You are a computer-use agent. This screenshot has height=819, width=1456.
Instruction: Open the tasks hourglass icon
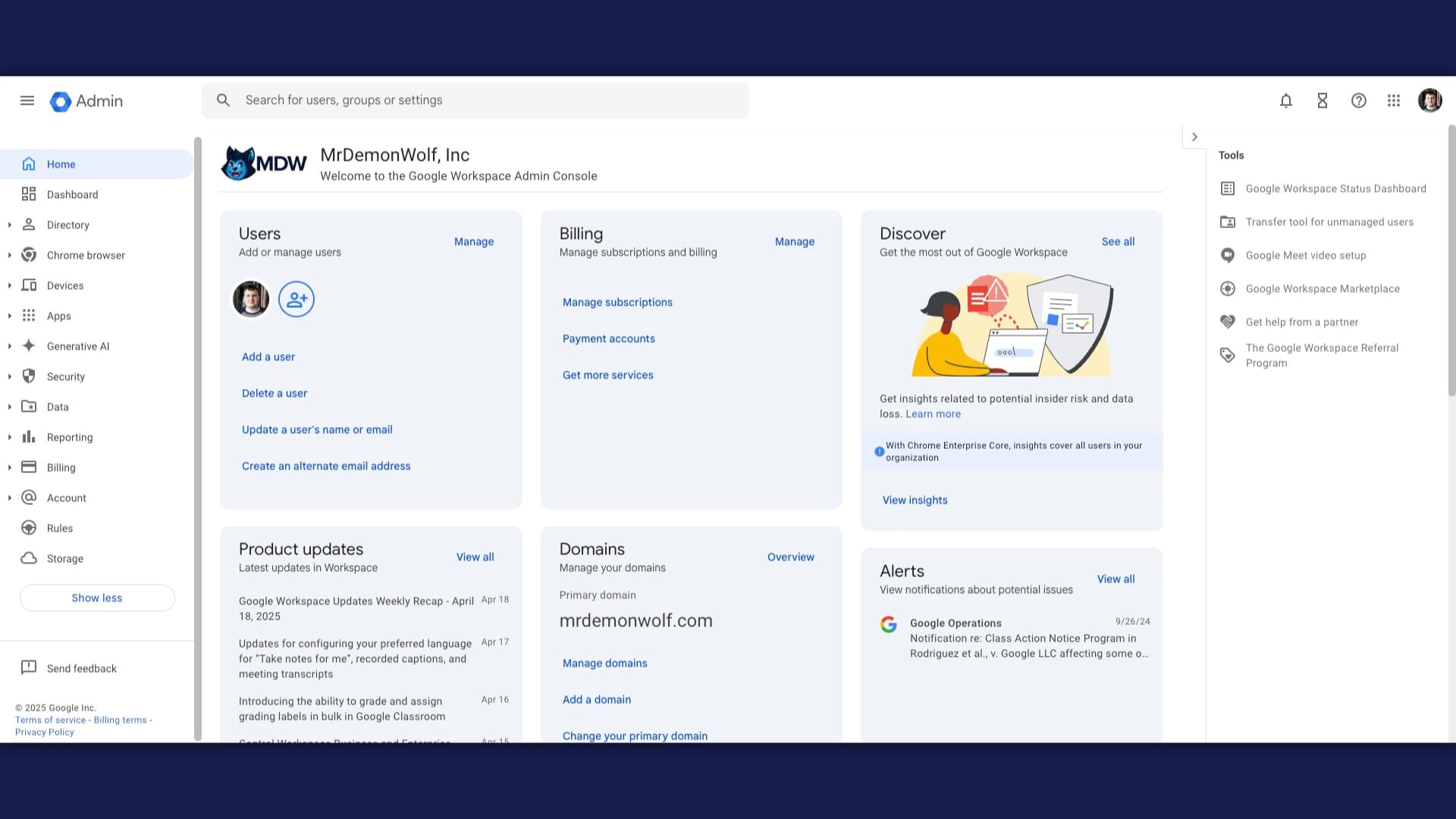coord(1323,101)
